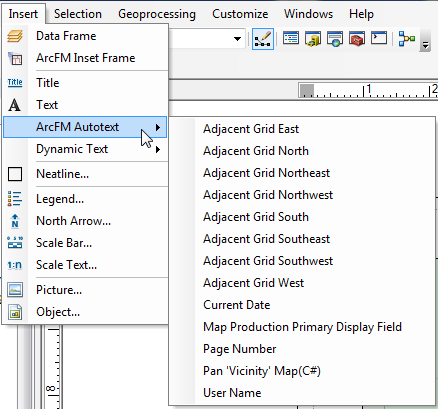Viewport: 438px width, 409px height.
Task: Choose Data Frame from Insert menu
Action: (85, 36)
